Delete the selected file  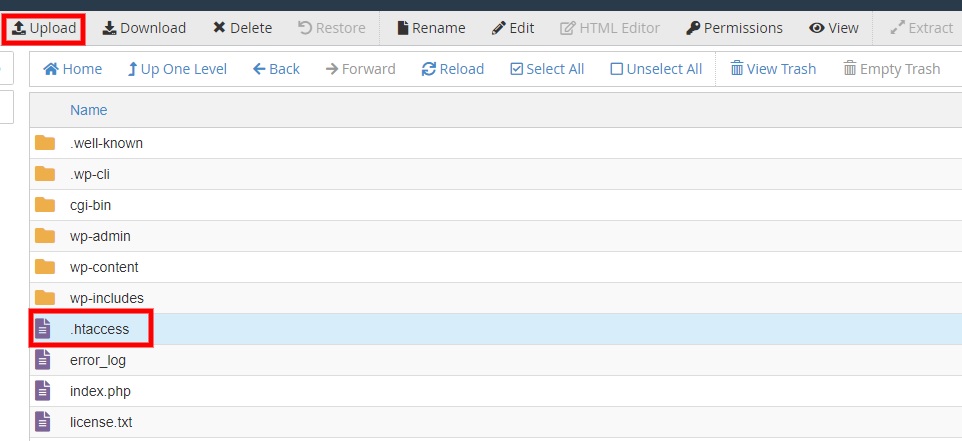click(x=242, y=28)
